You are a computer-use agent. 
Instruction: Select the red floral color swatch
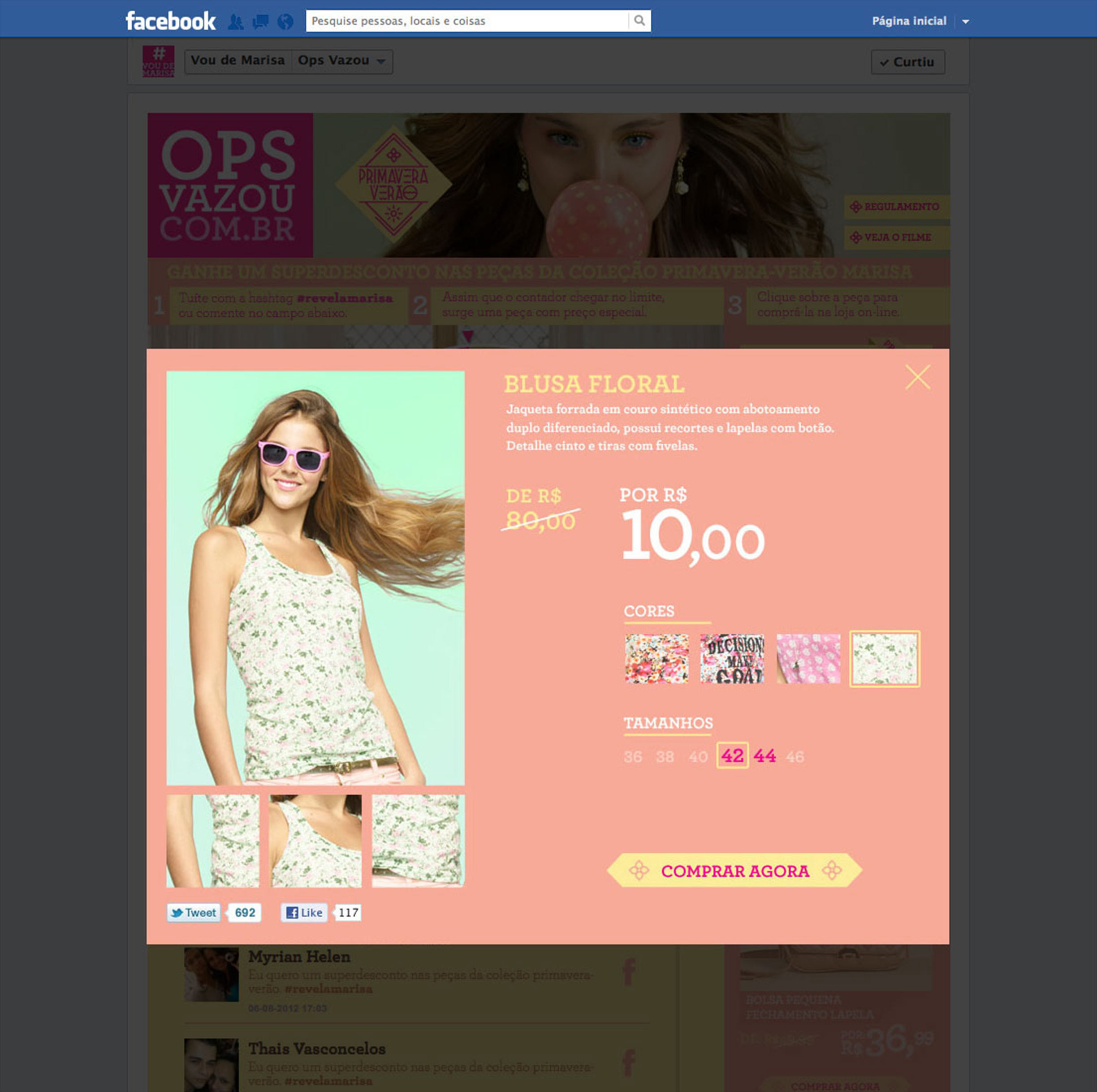click(x=656, y=659)
